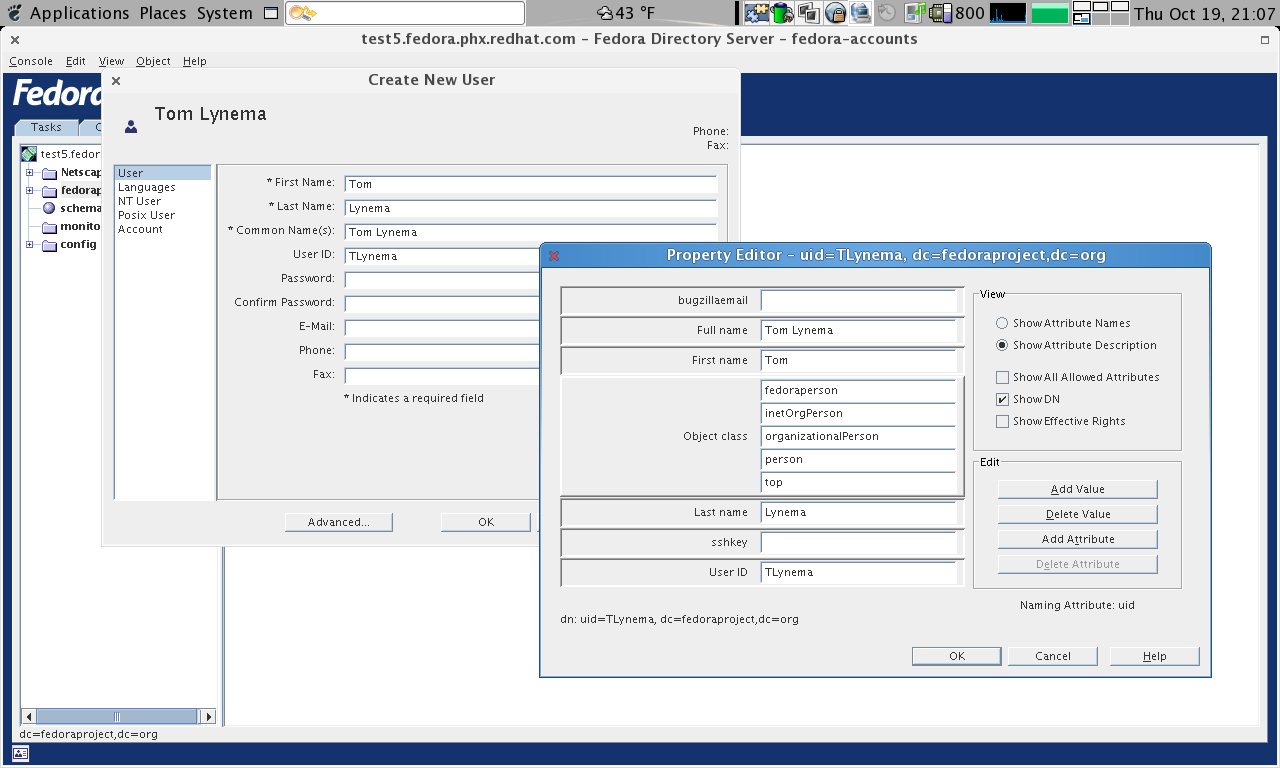Click the Netscape folder icon in the tree
The image size is (1280, 768).
tap(49, 172)
